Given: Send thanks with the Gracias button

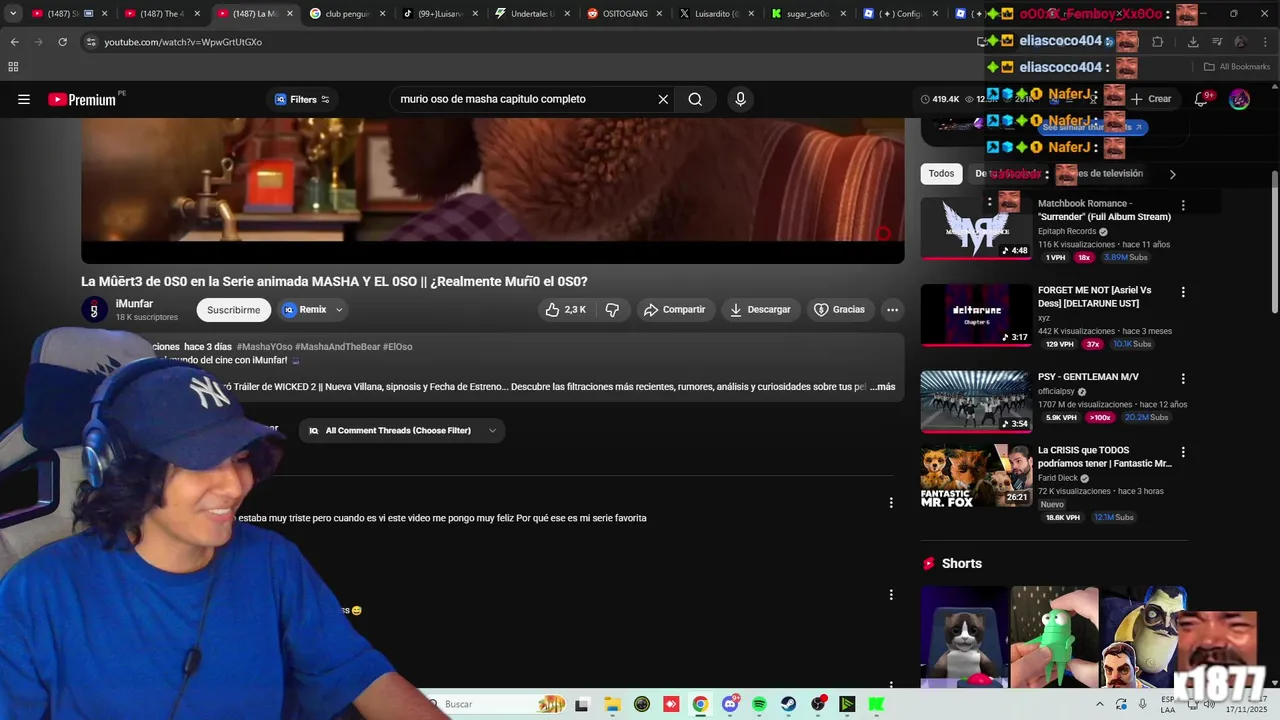Looking at the screenshot, I should [x=839, y=310].
